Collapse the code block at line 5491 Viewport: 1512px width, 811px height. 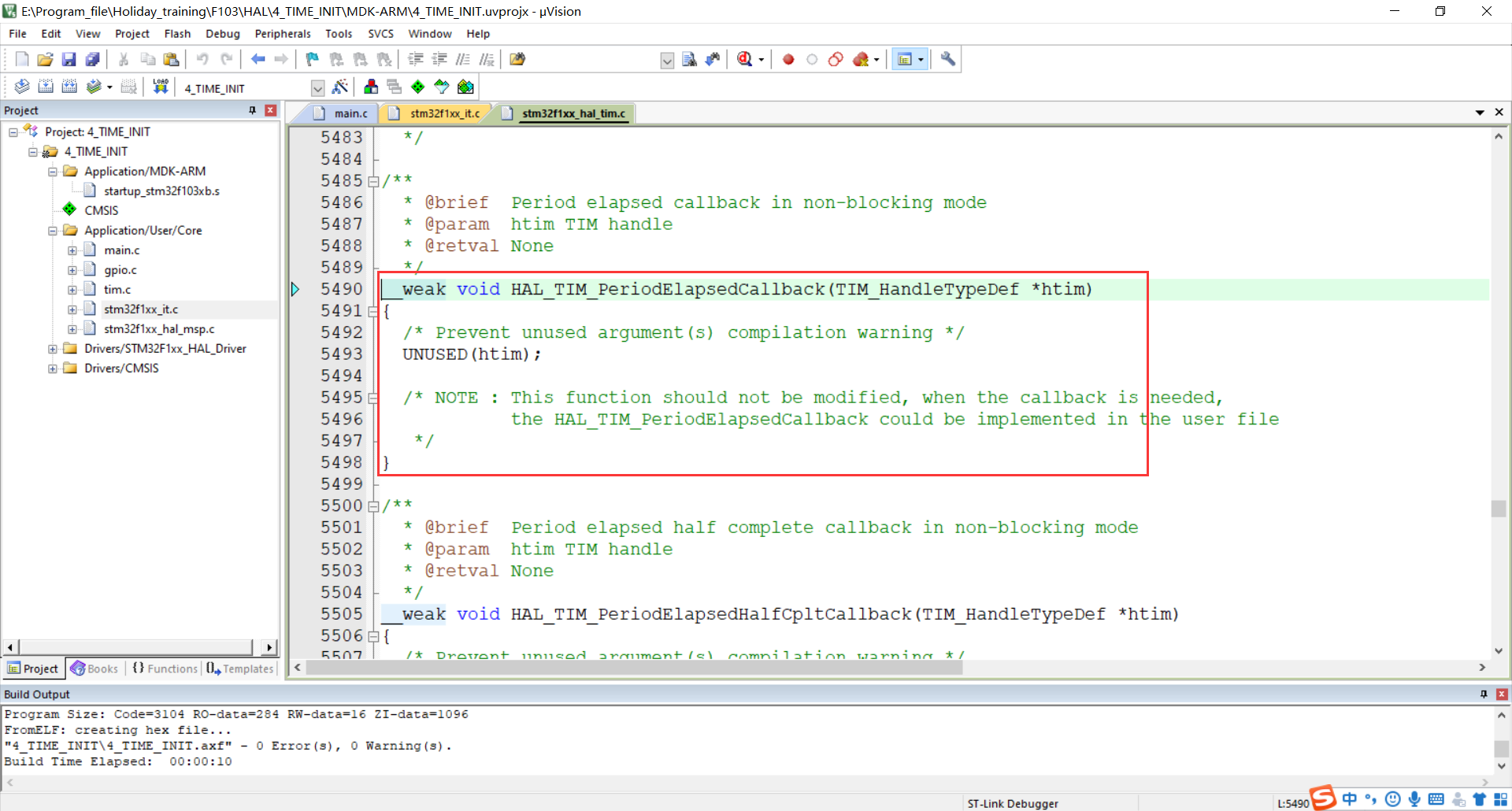coord(373,312)
